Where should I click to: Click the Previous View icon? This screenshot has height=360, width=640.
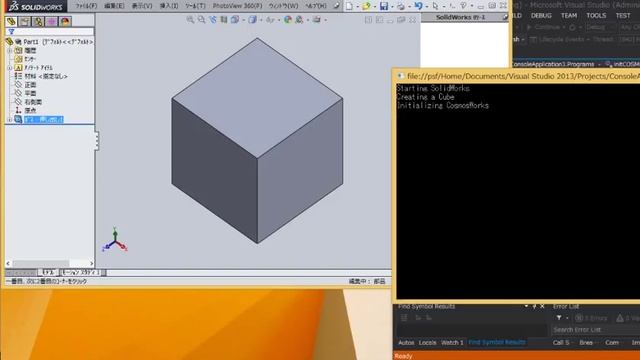click(x=213, y=20)
